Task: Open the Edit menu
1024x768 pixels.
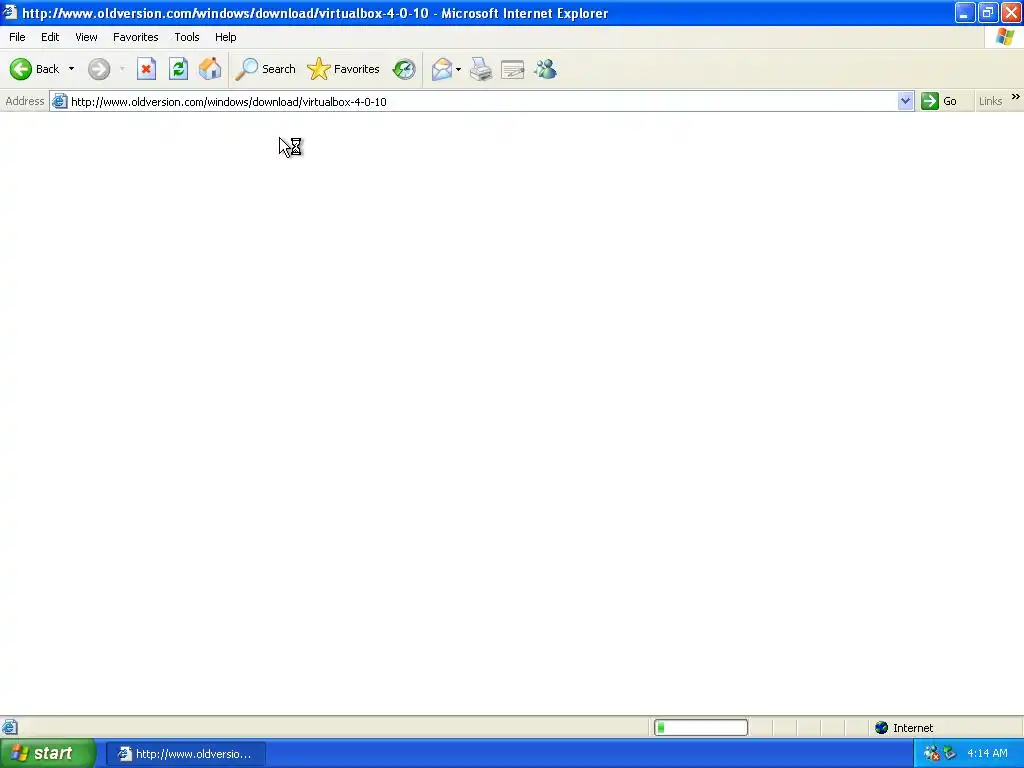Action: click(x=50, y=37)
